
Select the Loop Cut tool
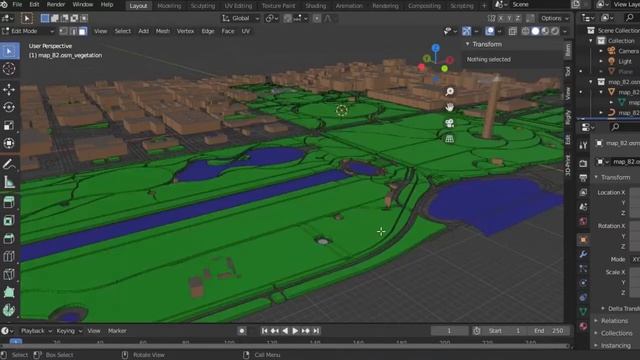pyautogui.click(x=9, y=274)
